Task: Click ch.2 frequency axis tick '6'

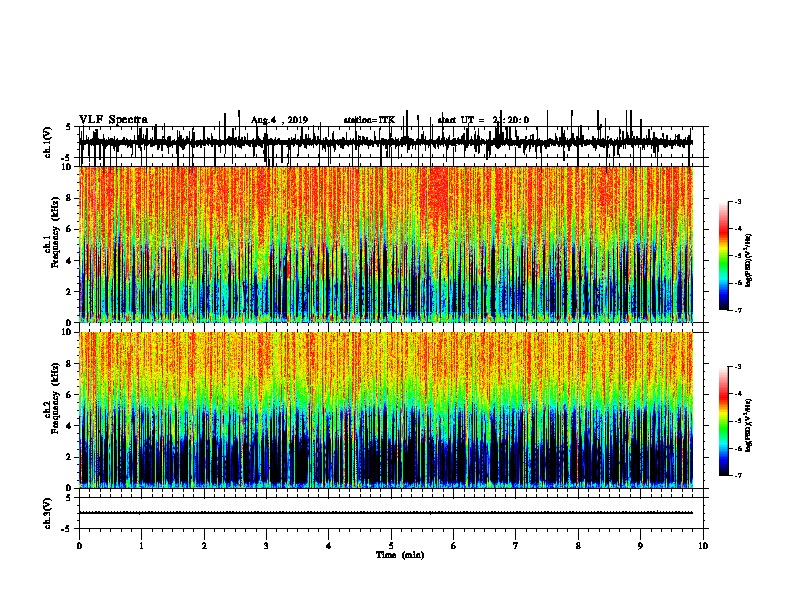Action: tap(70, 395)
